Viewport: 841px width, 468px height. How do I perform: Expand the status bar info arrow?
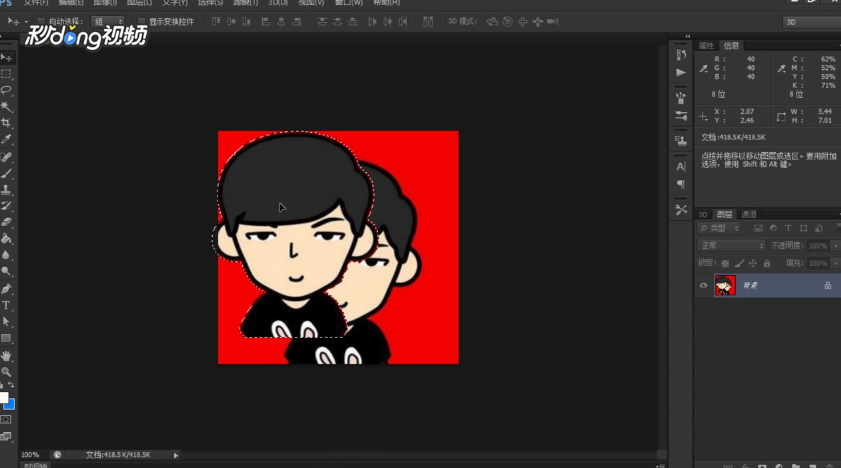[175, 455]
